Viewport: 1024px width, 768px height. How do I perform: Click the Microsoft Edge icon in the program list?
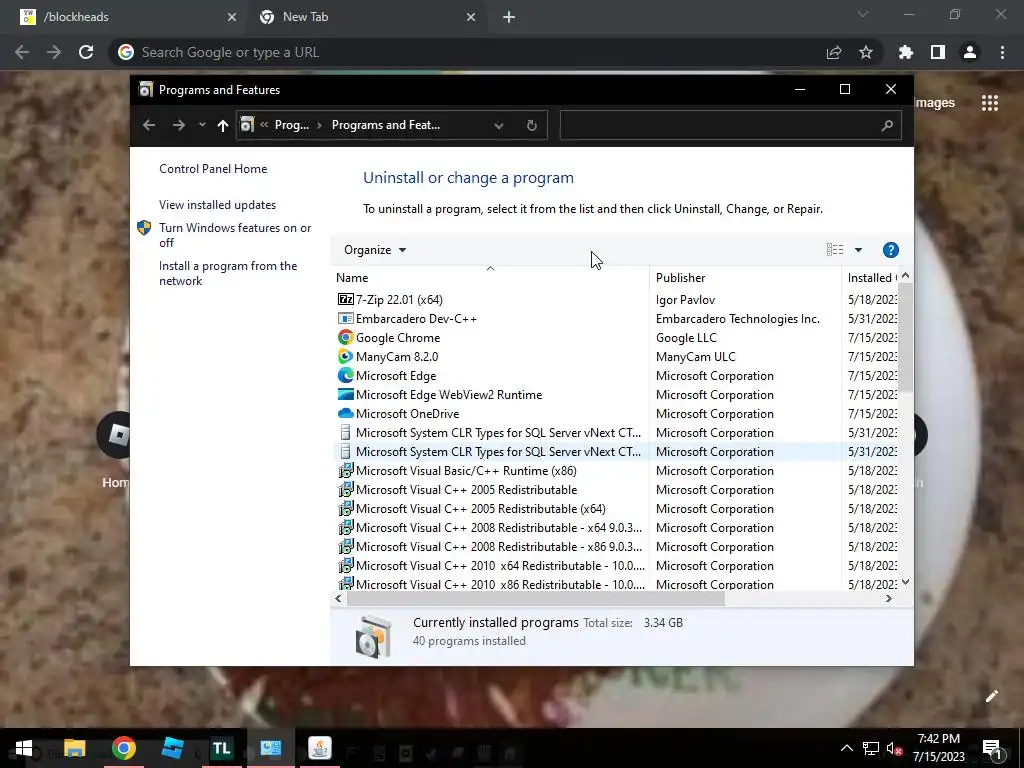(345, 376)
